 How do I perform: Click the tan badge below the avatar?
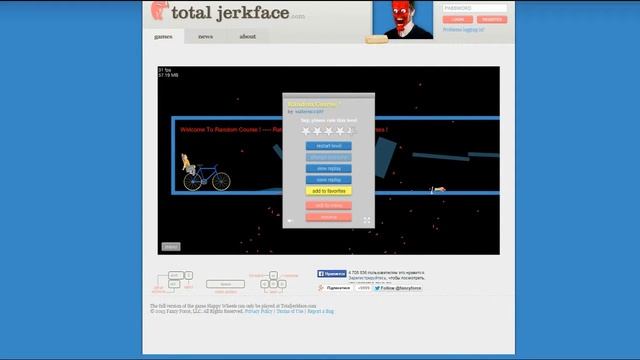(x=376, y=40)
